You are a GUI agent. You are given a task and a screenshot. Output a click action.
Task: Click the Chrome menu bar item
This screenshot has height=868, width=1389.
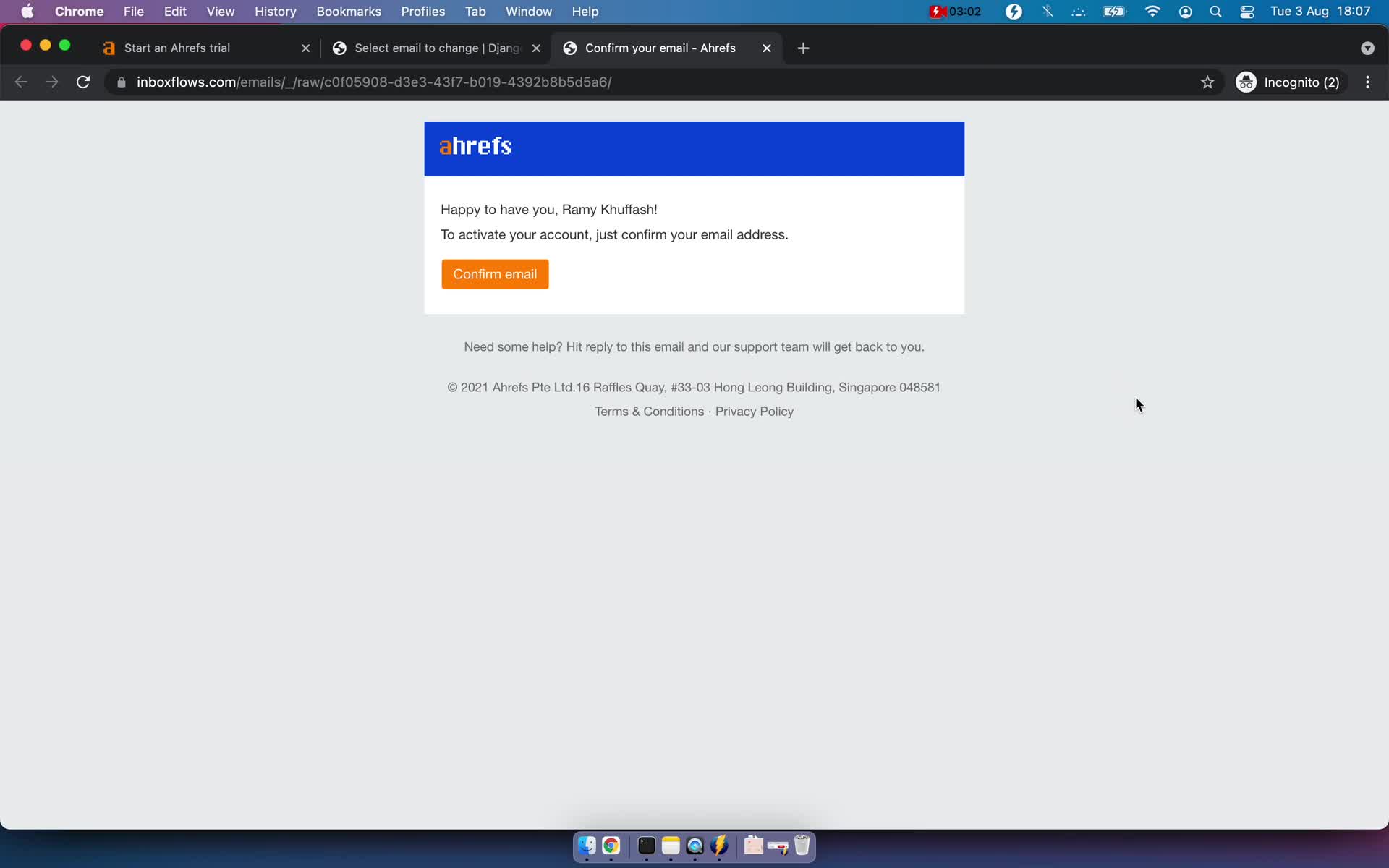tap(79, 11)
